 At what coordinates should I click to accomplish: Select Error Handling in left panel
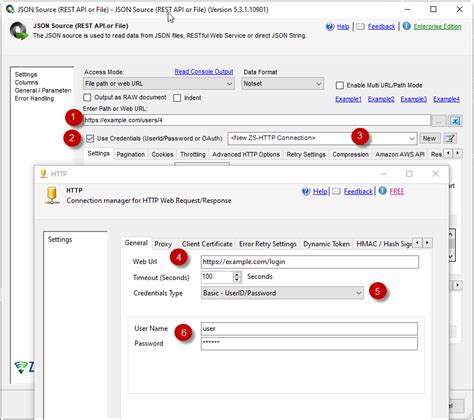pos(34,98)
